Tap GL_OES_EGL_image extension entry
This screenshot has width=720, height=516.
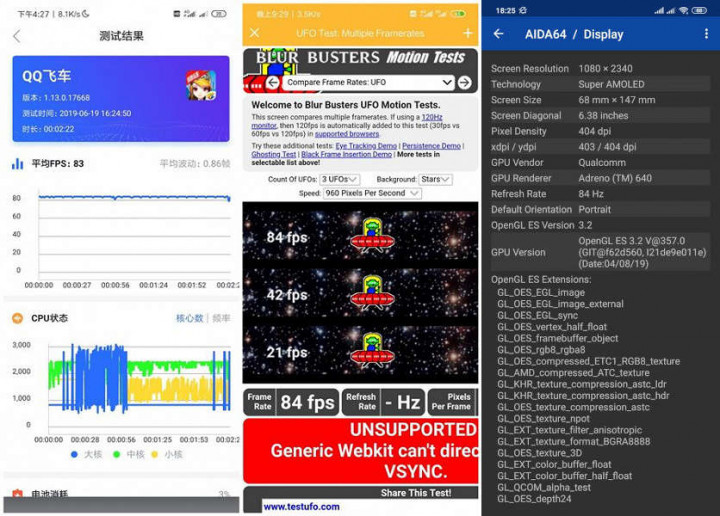pos(541,292)
